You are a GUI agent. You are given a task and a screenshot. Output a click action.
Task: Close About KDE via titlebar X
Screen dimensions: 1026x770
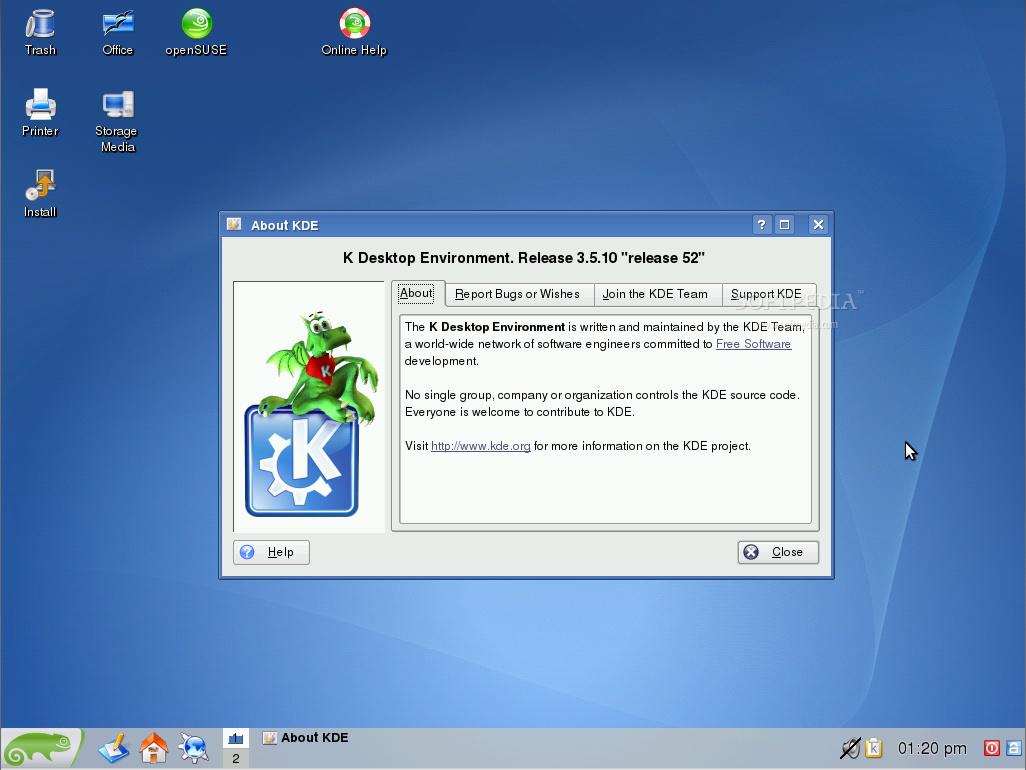click(818, 225)
